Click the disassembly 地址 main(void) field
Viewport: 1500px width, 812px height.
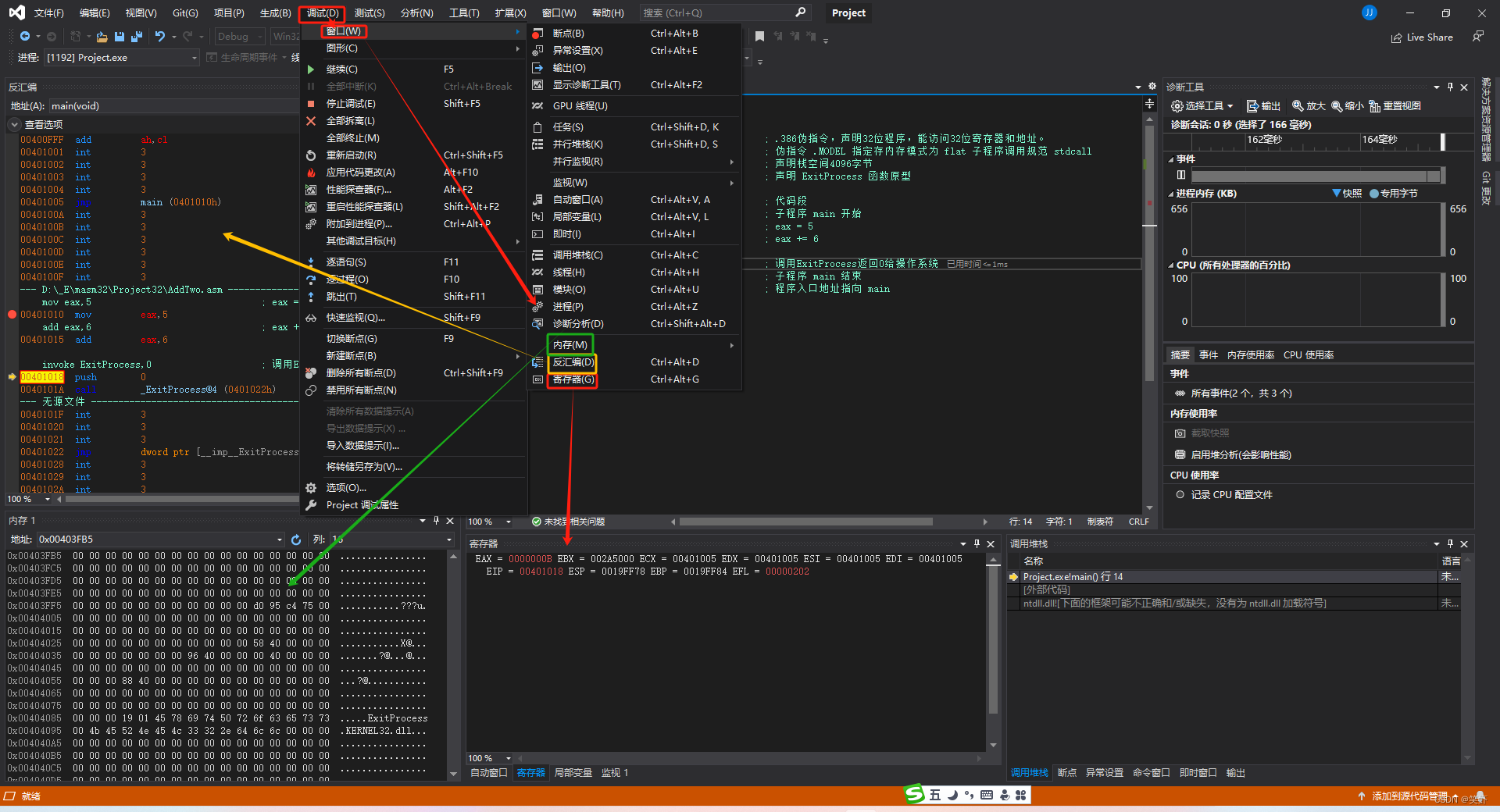coord(173,106)
